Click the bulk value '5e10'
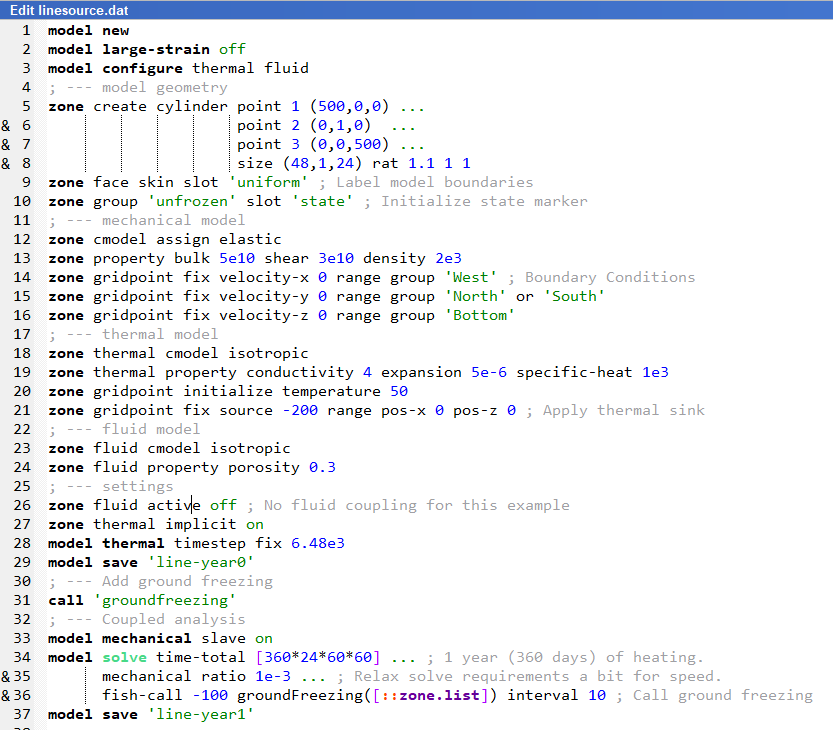This screenshot has width=833, height=730. click(237, 258)
